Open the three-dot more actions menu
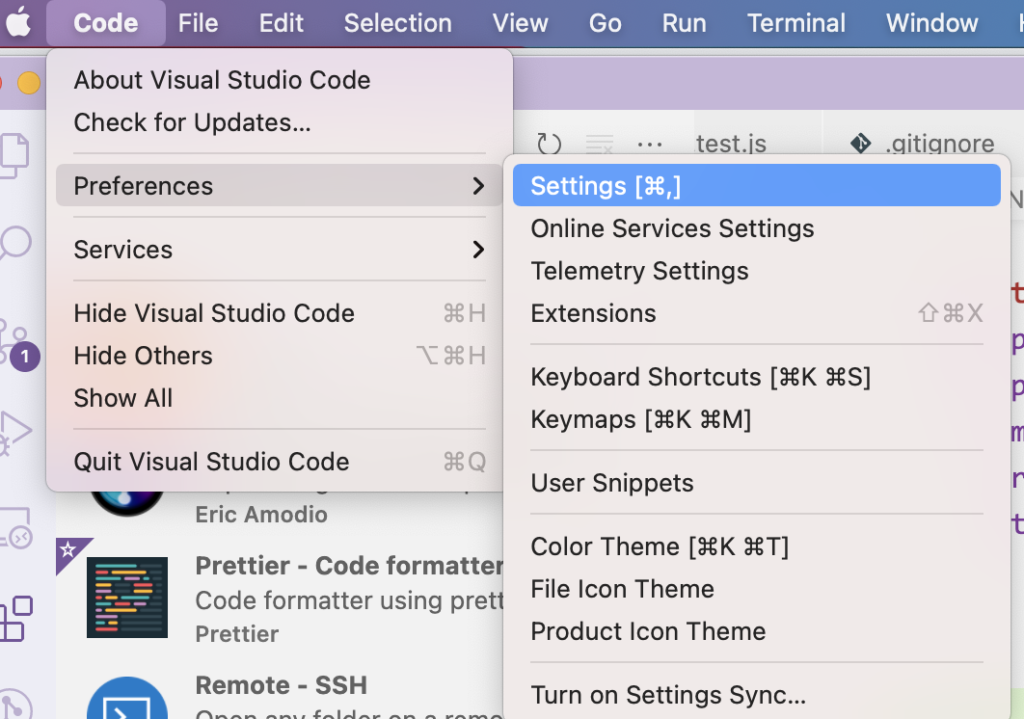This screenshot has width=1024, height=719. [x=649, y=144]
